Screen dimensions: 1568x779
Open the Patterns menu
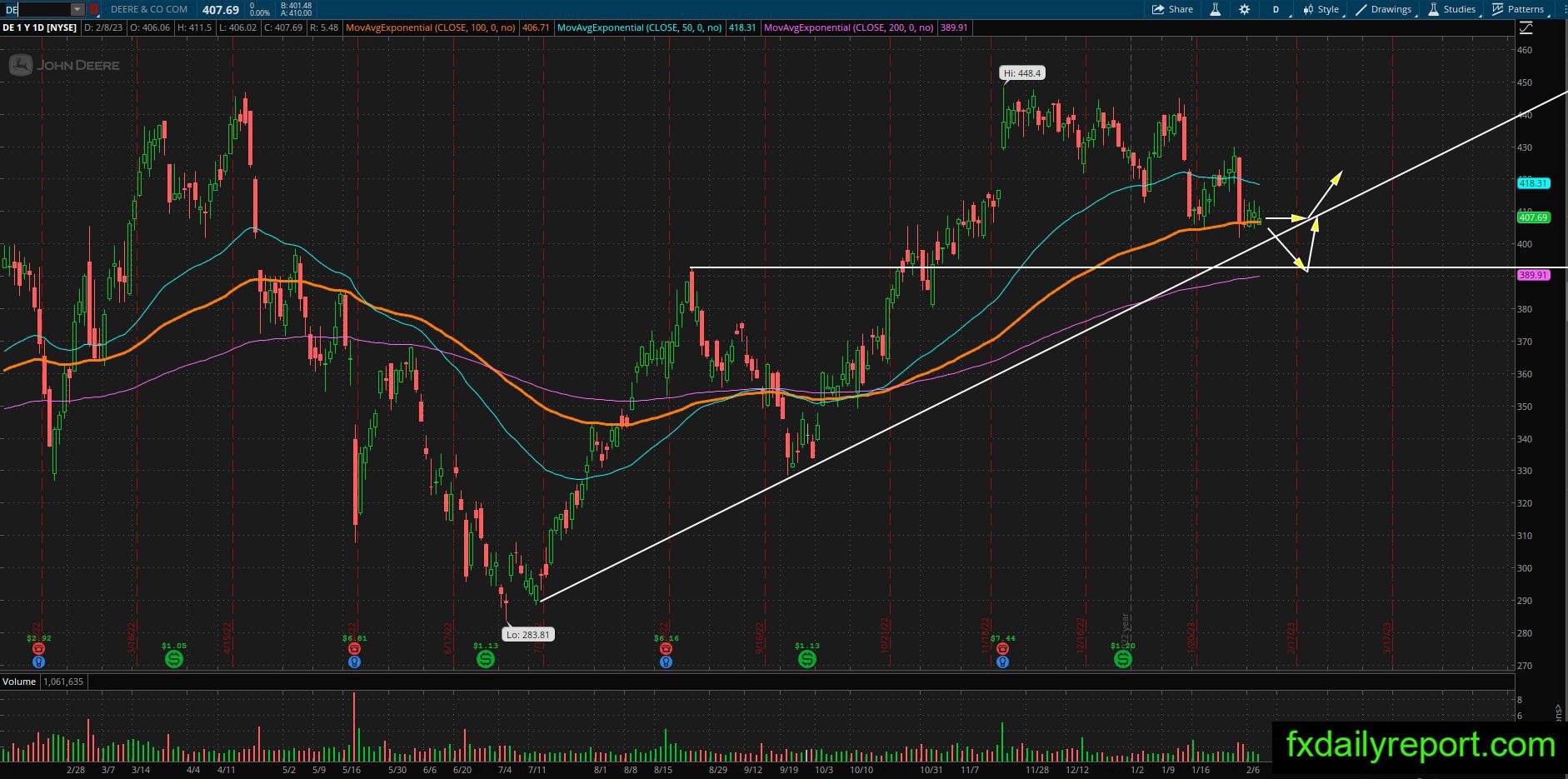1519,9
